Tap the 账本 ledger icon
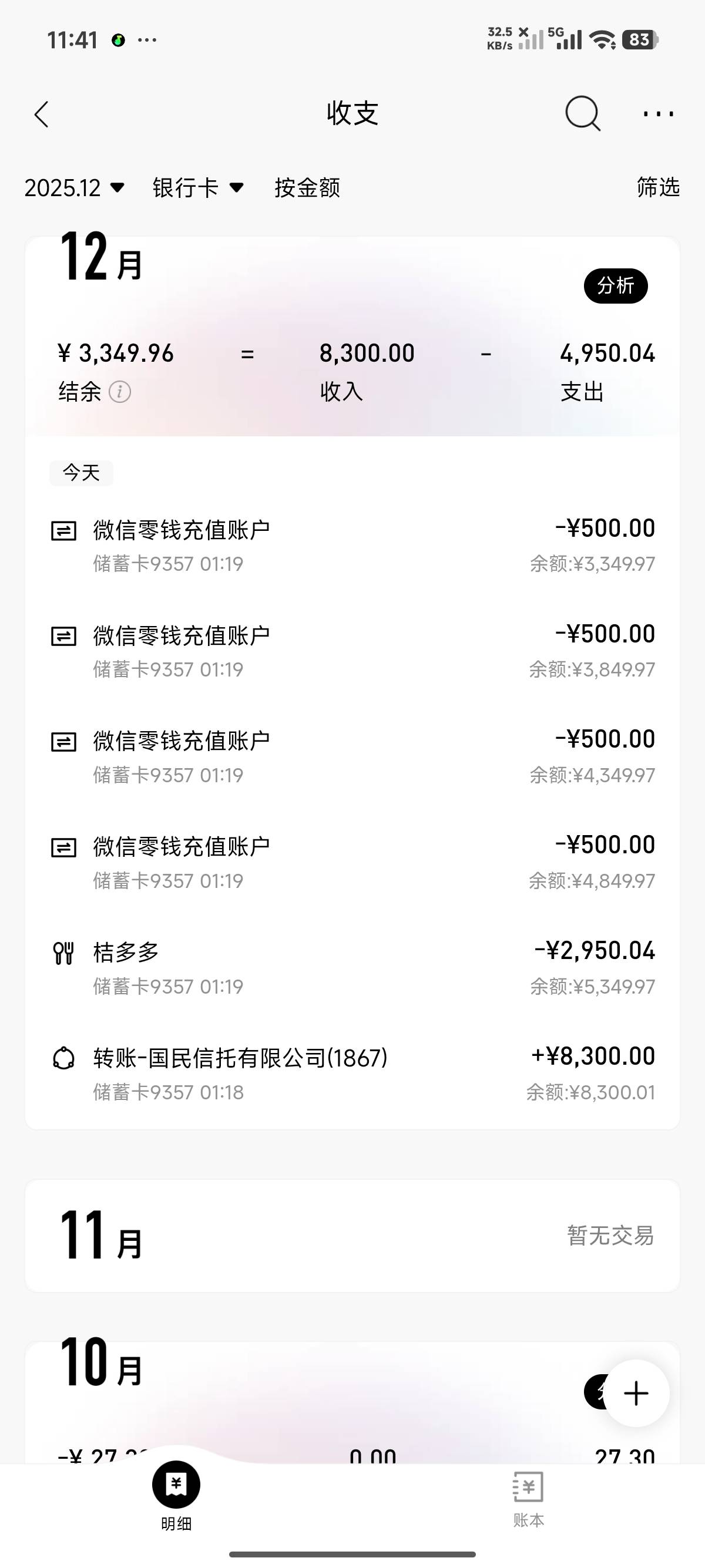Image resolution: width=705 pixels, height=1568 pixels. pyautogui.click(x=528, y=1487)
